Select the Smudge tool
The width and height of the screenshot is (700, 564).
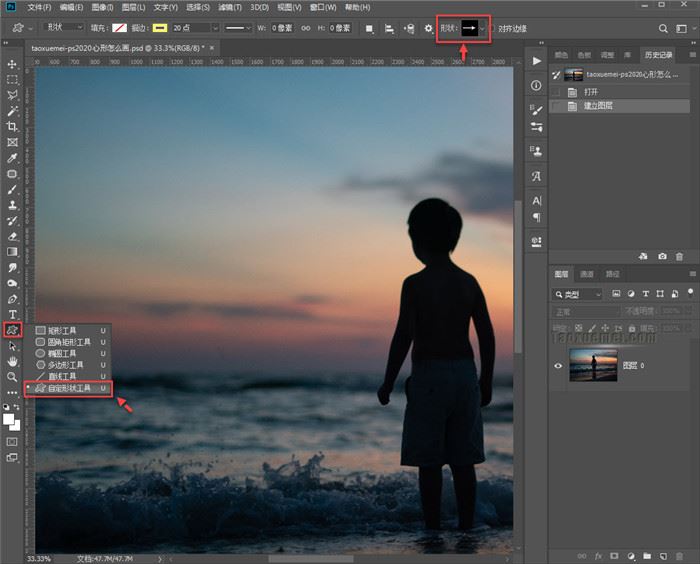12,267
